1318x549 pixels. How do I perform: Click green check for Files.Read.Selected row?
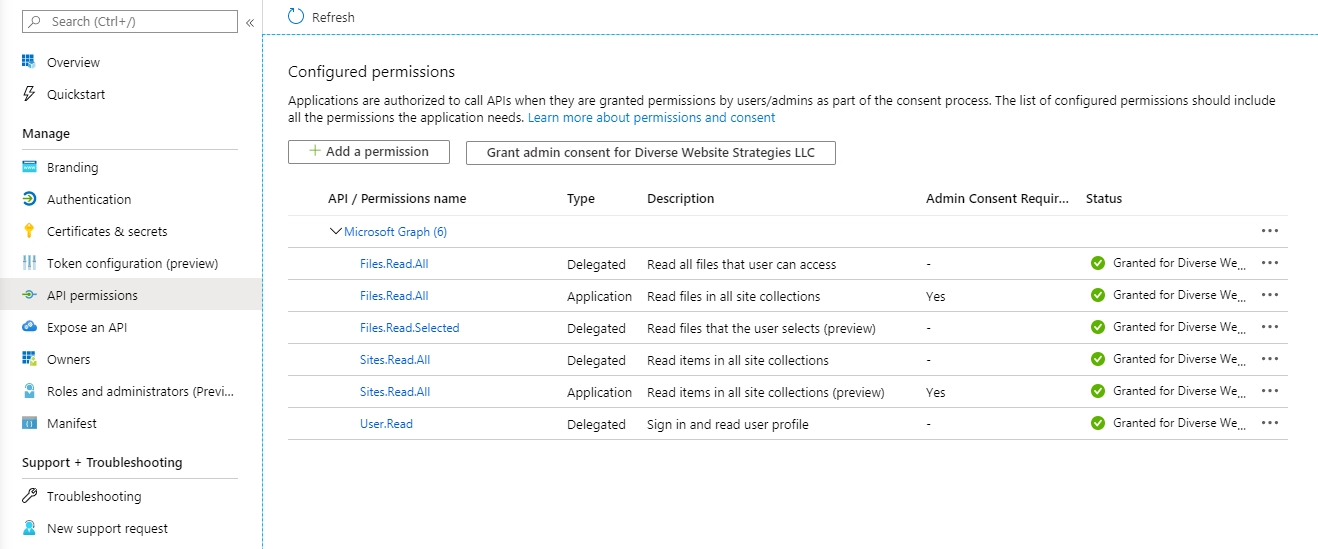[x=1097, y=327]
